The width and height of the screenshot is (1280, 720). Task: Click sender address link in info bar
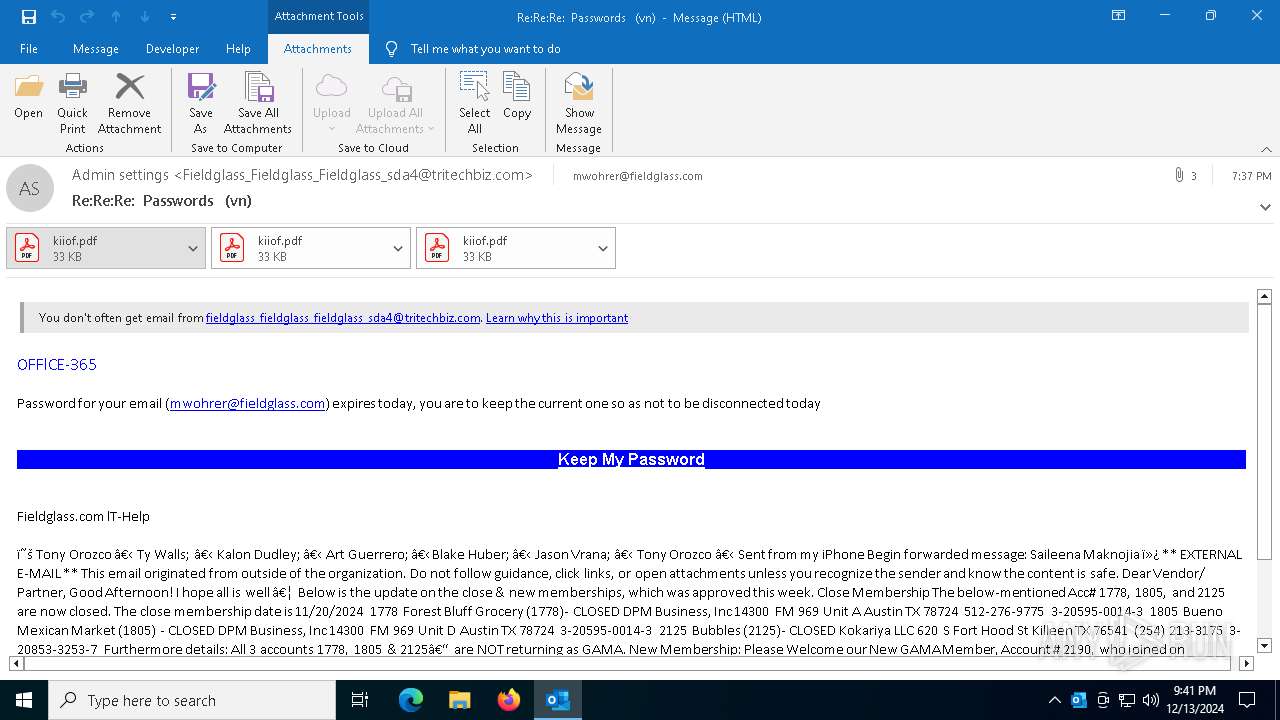click(343, 318)
